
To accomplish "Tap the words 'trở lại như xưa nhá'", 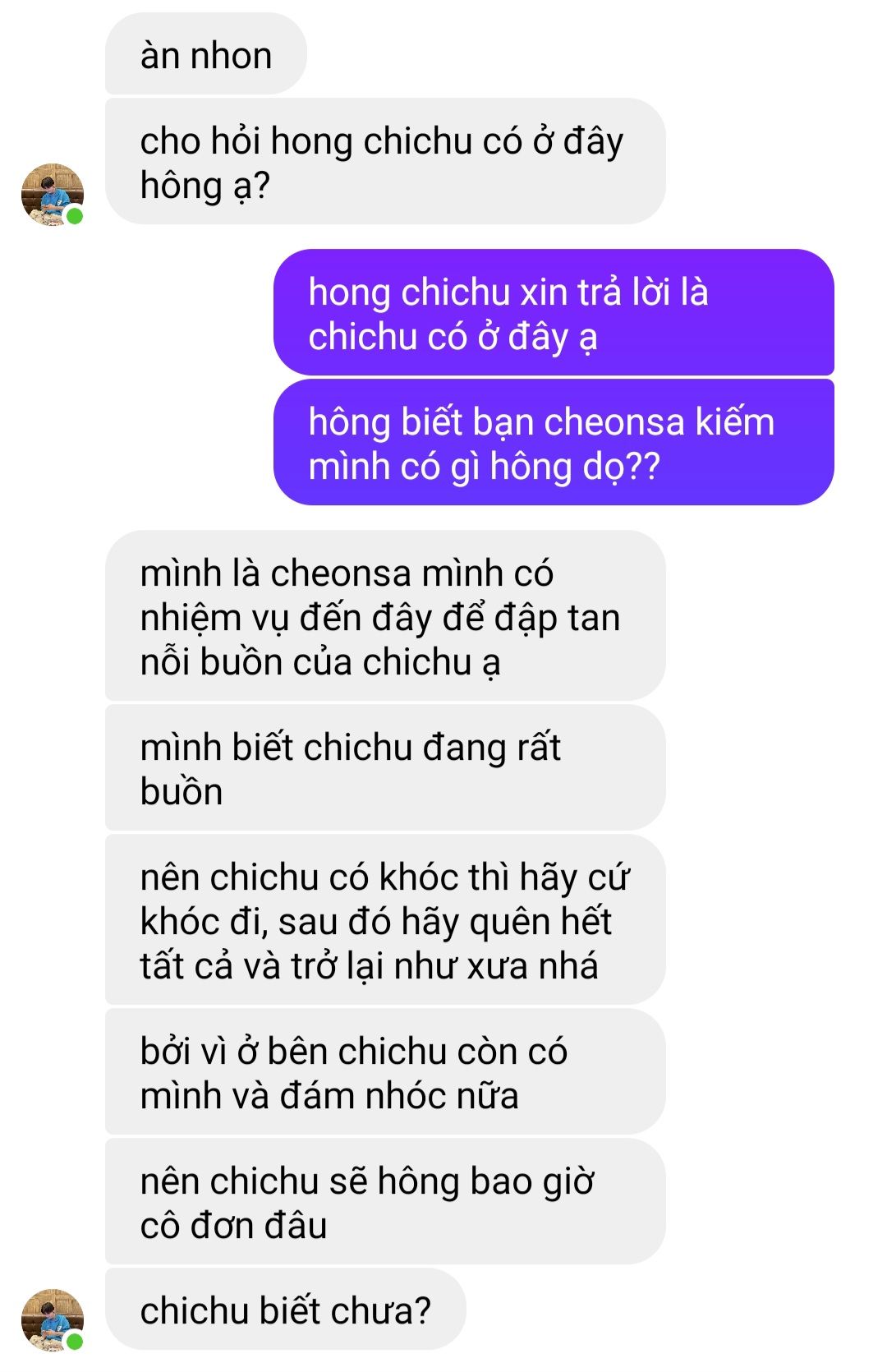I will 444,965.
